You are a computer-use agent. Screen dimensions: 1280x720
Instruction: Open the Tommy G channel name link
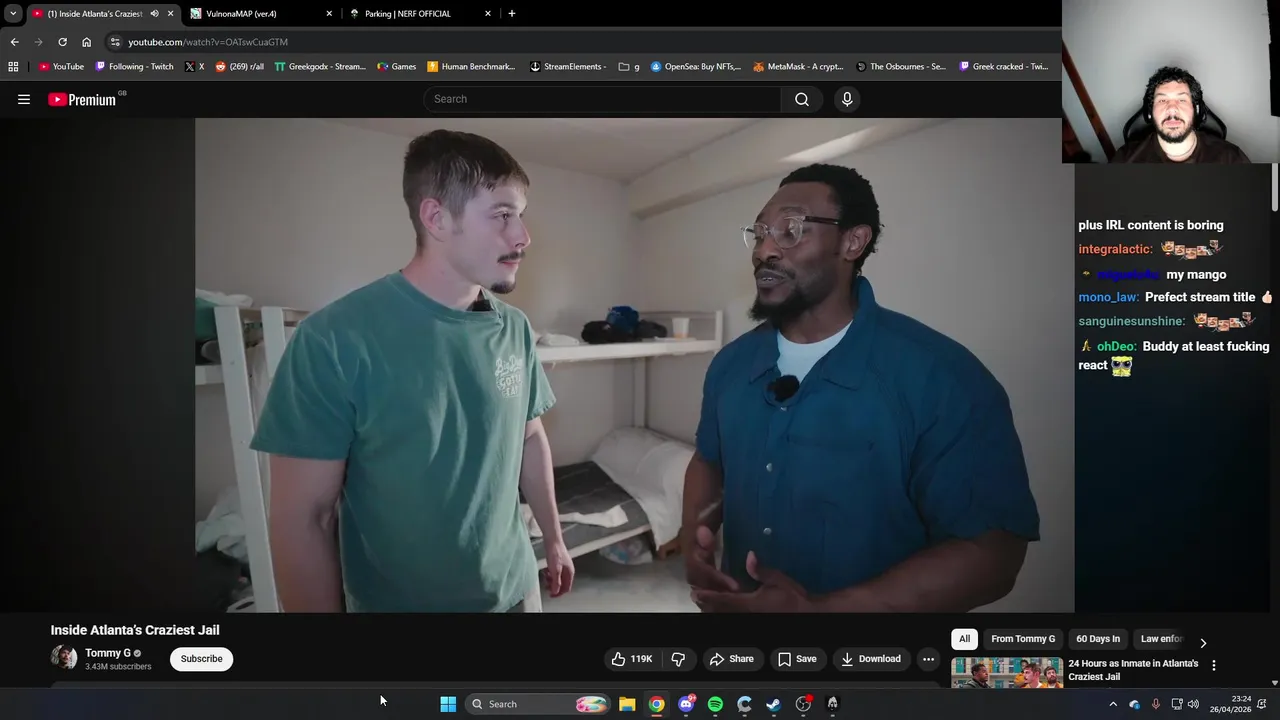point(108,653)
